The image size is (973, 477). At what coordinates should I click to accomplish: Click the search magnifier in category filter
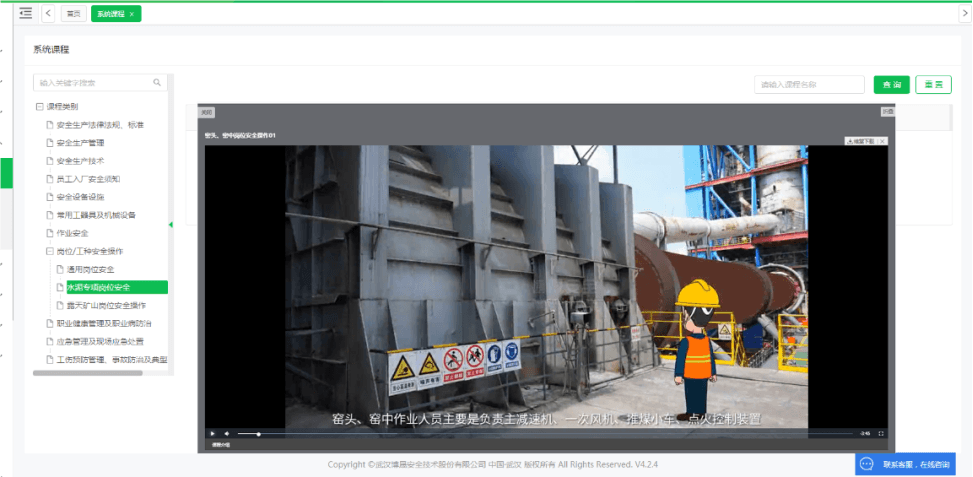tap(157, 83)
